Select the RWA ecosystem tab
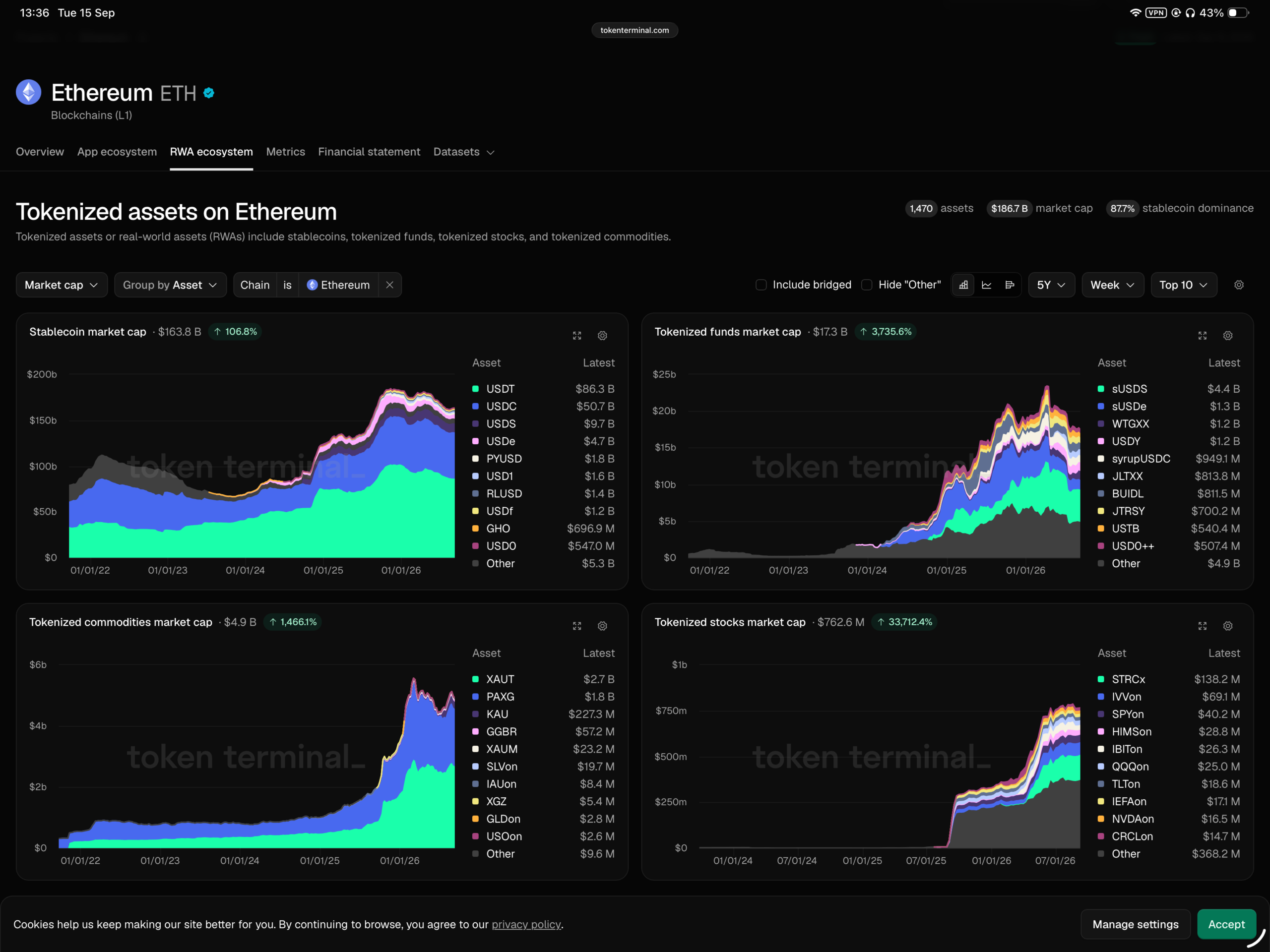Screen dimensions: 1270x952 (x=211, y=152)
